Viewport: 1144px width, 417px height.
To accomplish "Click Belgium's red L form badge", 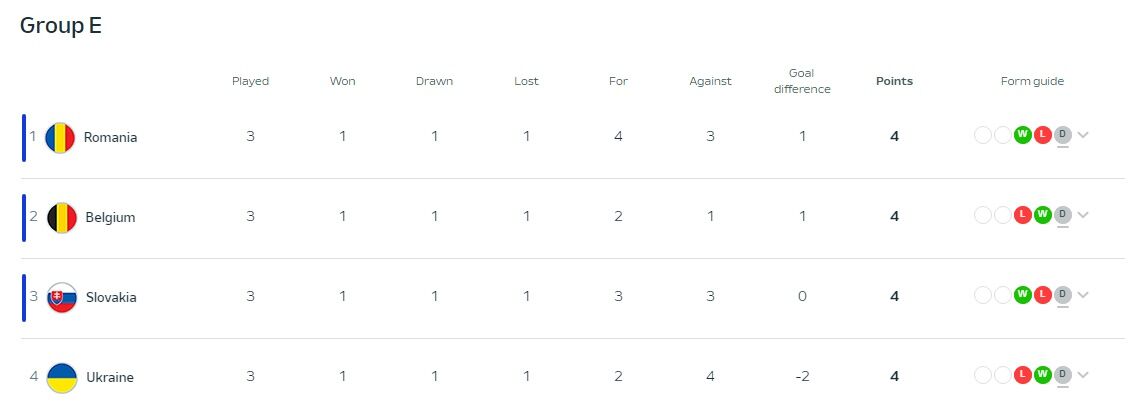I will 1022,215.
